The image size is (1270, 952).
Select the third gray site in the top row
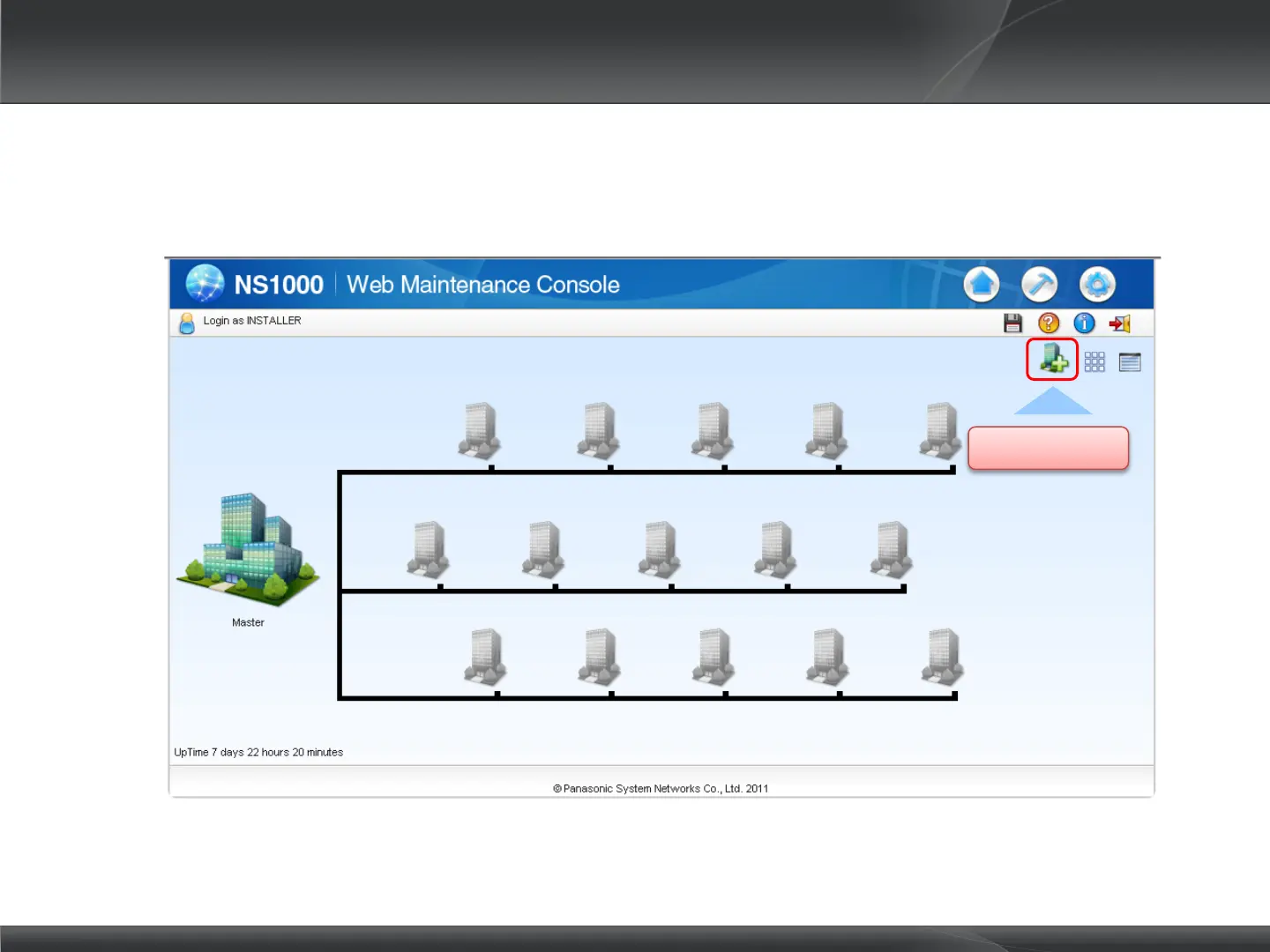point(713,431)
